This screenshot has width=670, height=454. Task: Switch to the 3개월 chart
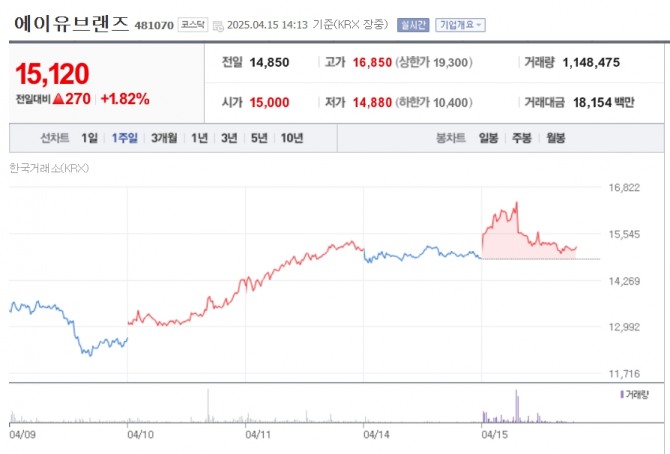tap(164, 138)
